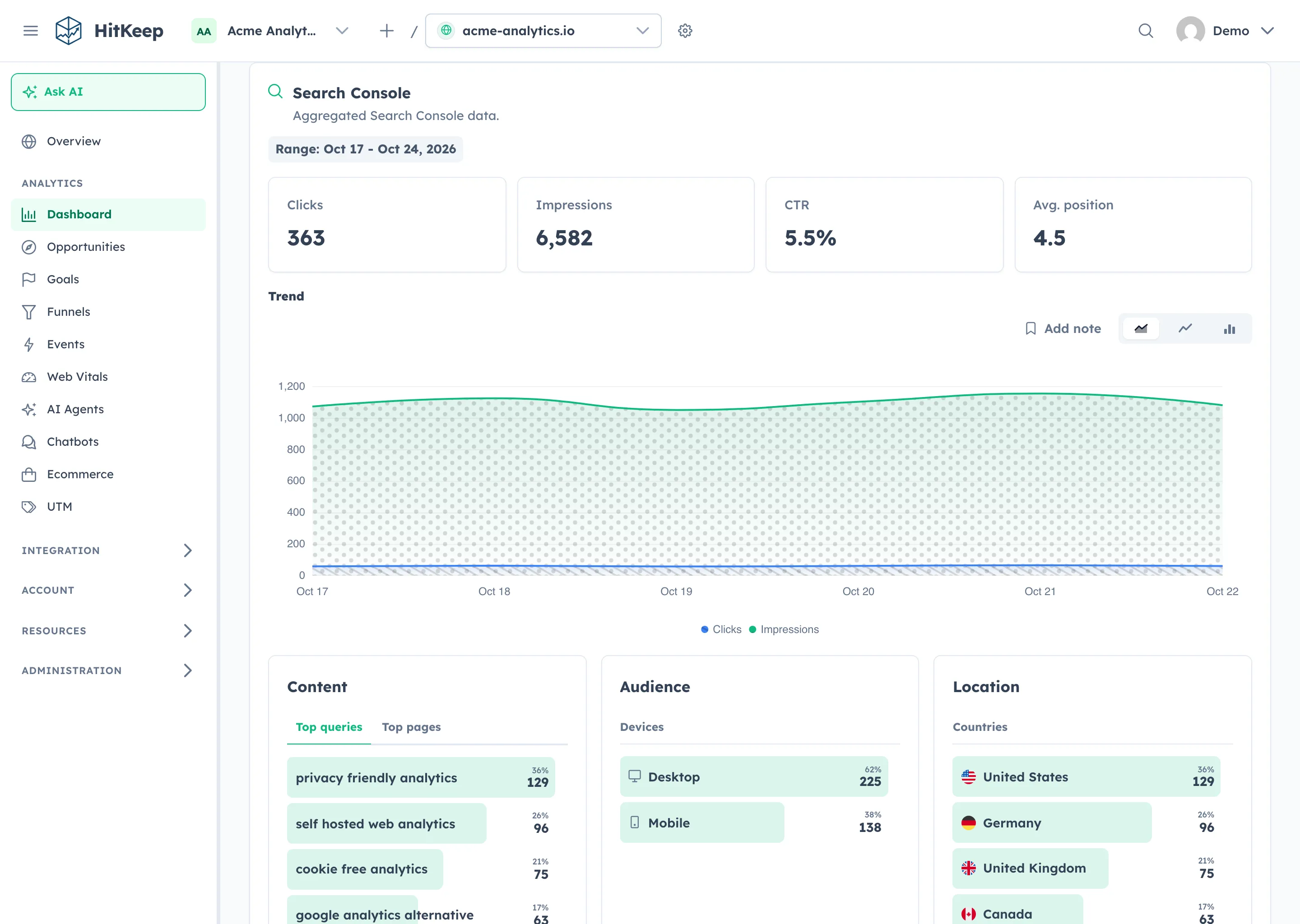Image resolution: width=1300 pixels, height=924 pixels.
Task: Select the Desktop device bar
Action: (753, 776)
